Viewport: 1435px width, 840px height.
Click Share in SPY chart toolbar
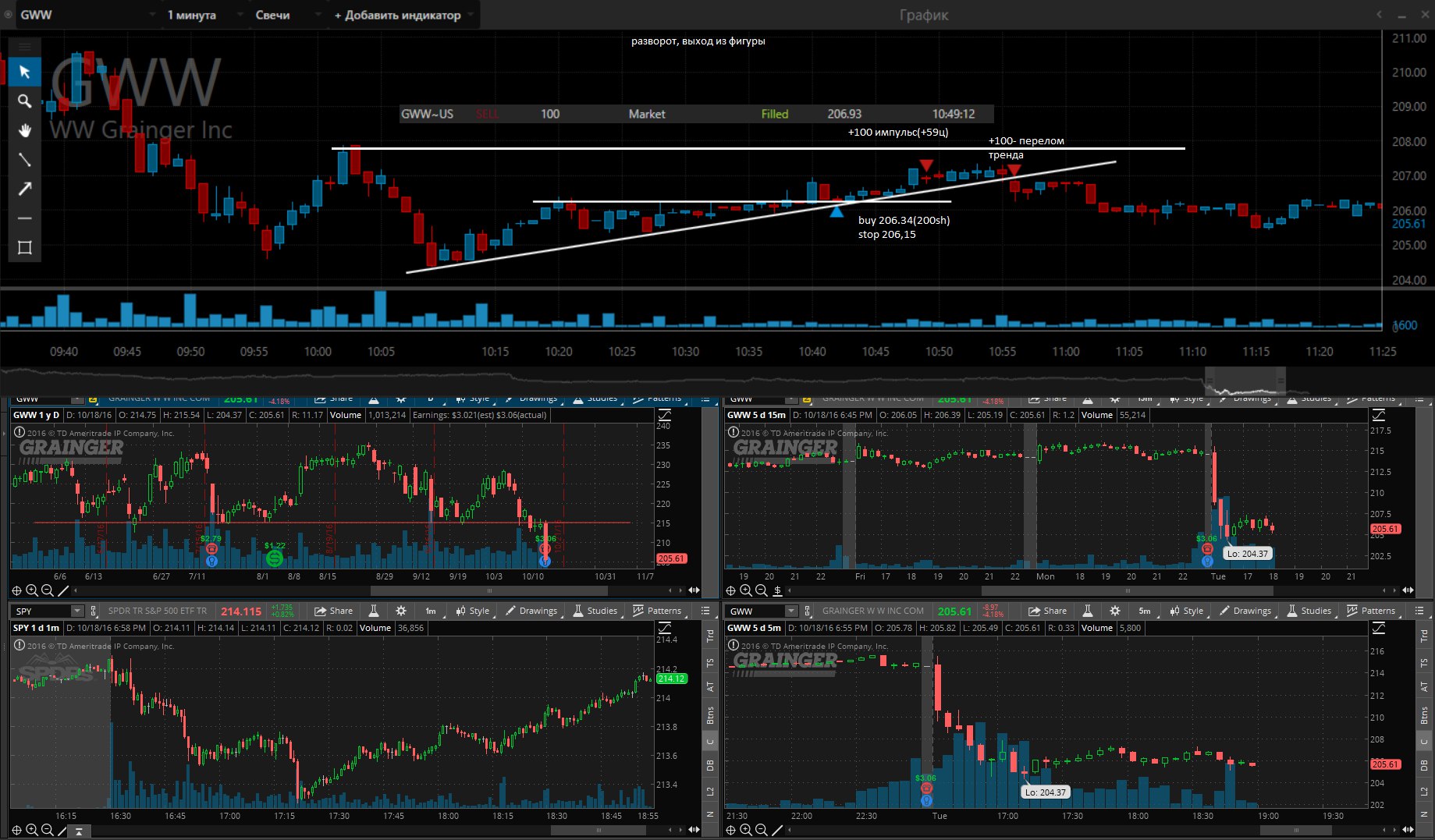point(334,611)
